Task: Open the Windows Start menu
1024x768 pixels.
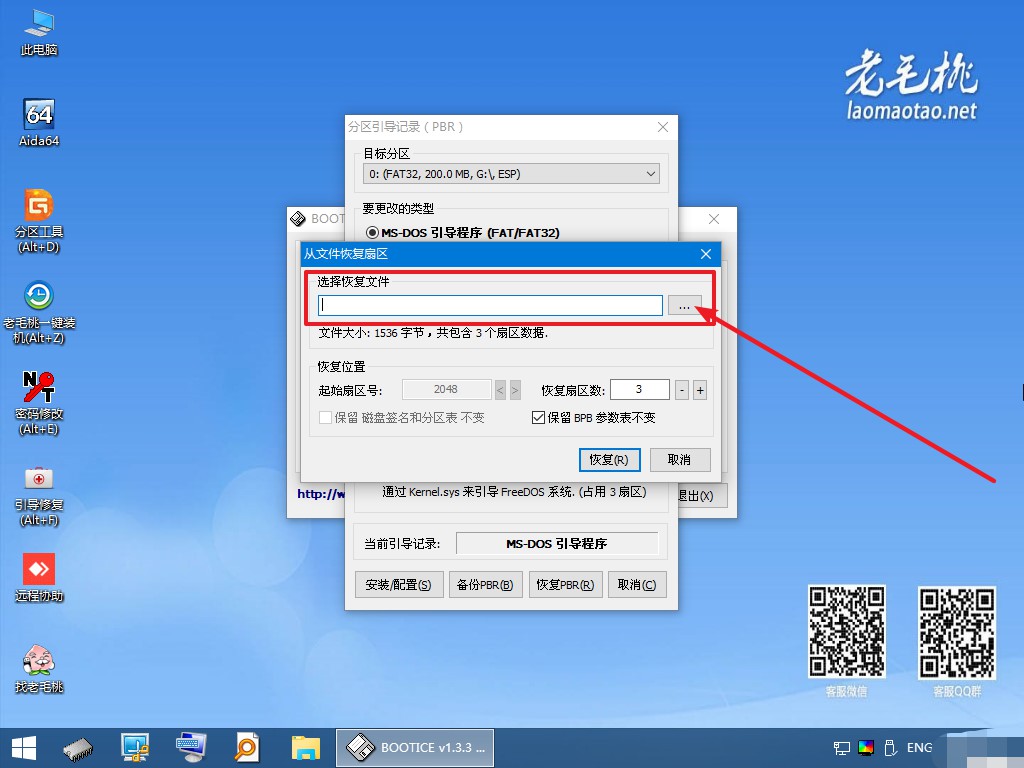Action: pyautogui.click(x=24, y=748)
